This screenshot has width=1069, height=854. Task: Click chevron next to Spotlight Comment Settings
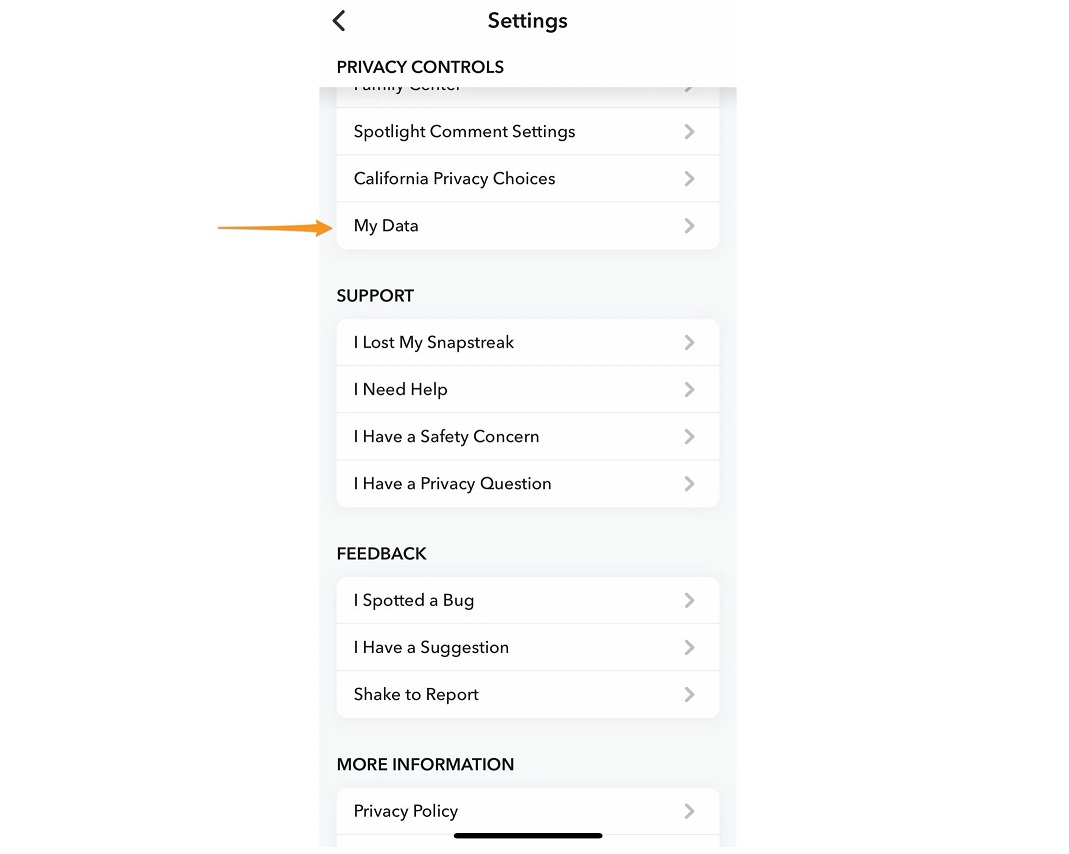tap(689, 132)
